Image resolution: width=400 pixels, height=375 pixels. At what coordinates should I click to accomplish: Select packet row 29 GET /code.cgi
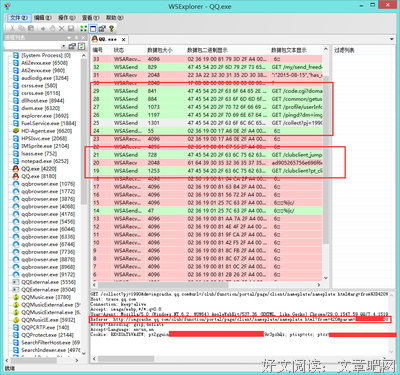[x=207, y=91]
